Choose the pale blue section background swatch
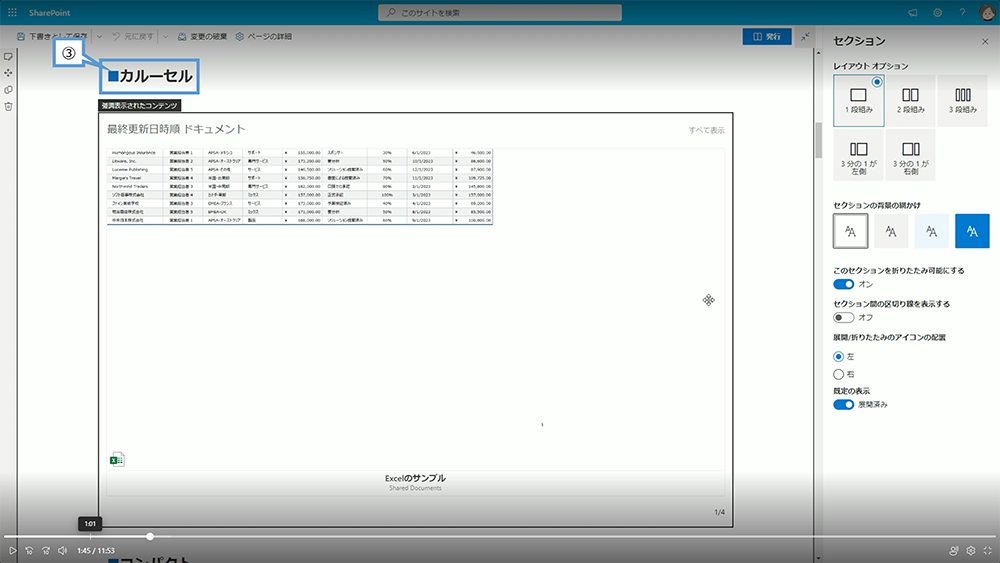This screenshot has height=563, width=1000. click(x=932, y=231)
